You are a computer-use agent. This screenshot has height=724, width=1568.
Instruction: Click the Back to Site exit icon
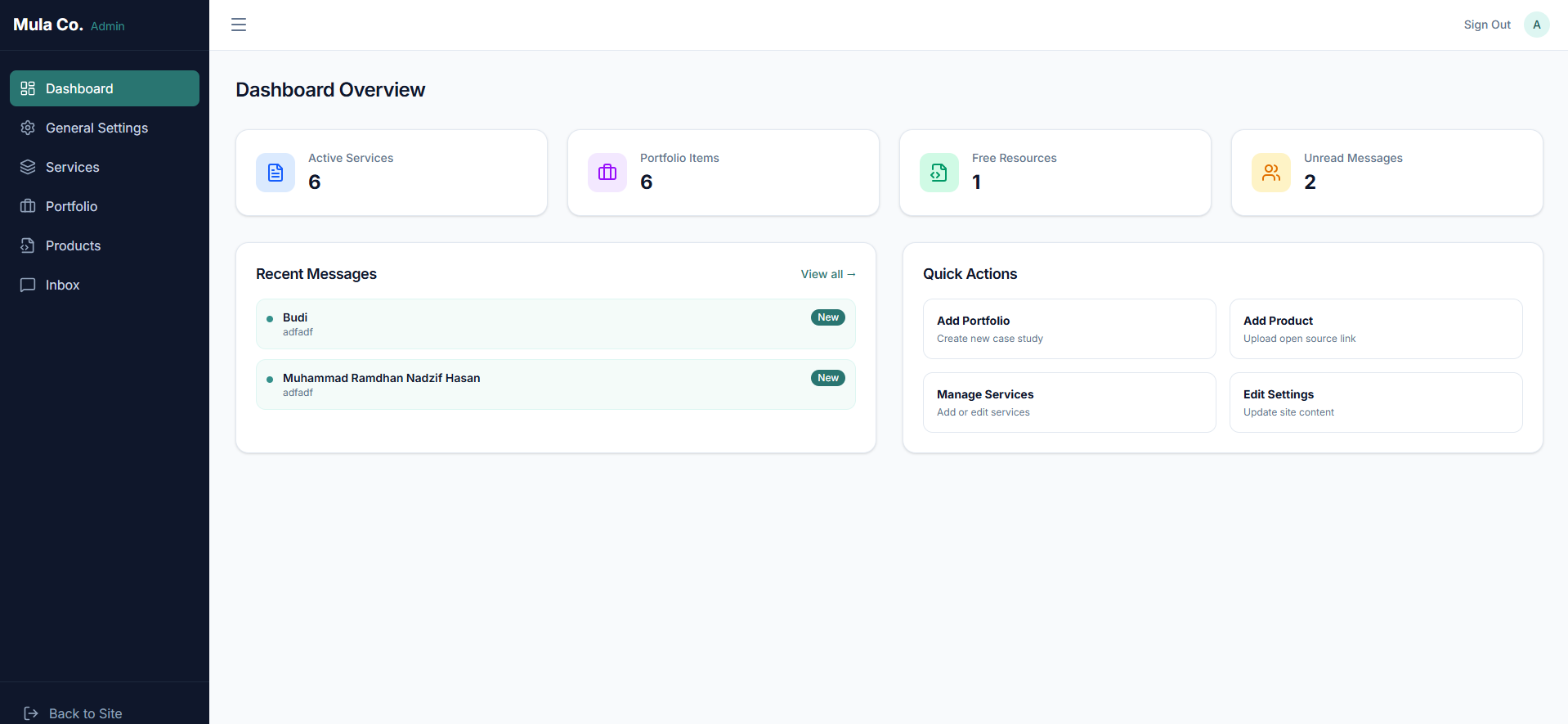31,713
